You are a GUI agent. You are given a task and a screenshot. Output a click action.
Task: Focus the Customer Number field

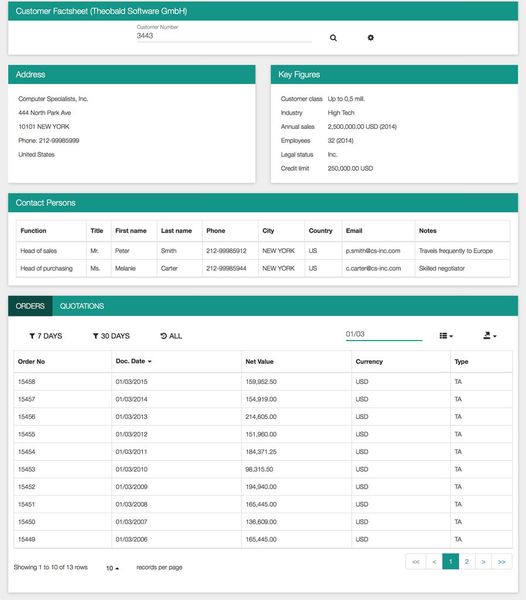224,36
